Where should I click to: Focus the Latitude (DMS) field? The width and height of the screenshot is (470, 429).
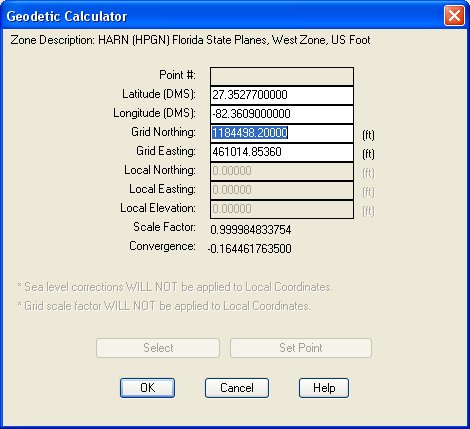click(282, 95)
